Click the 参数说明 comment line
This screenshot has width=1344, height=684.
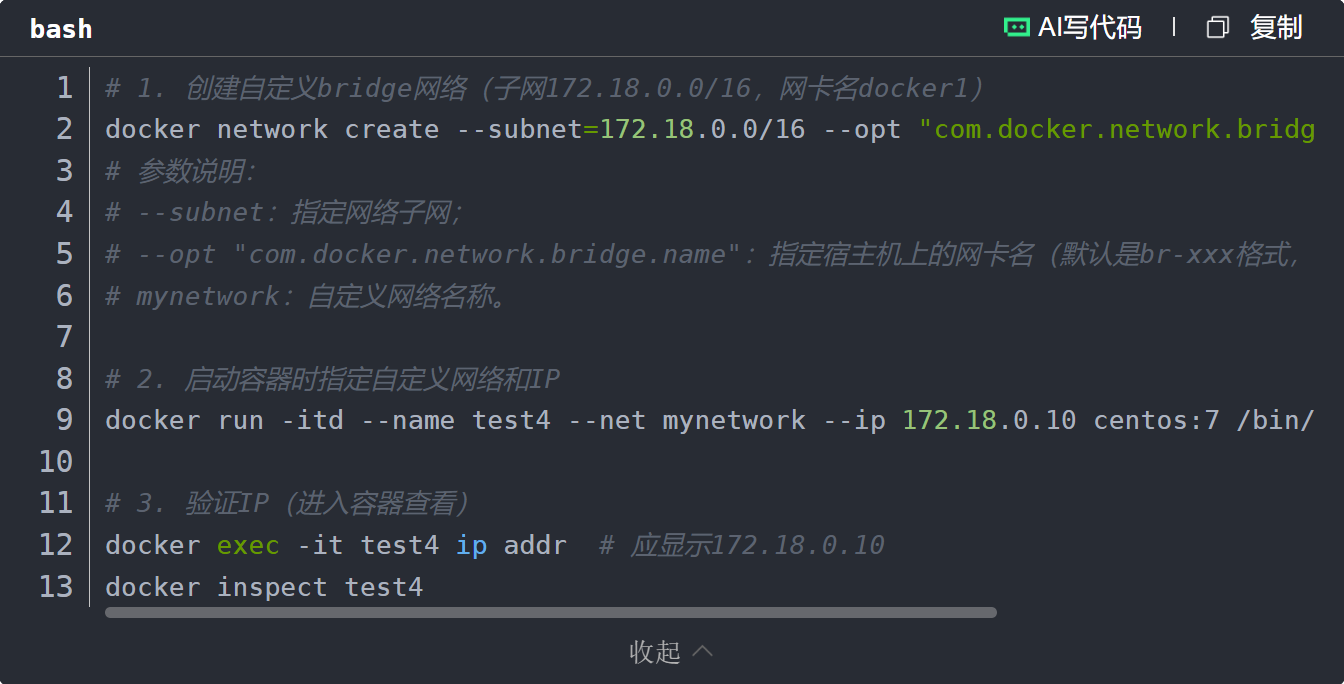(181, 171)
